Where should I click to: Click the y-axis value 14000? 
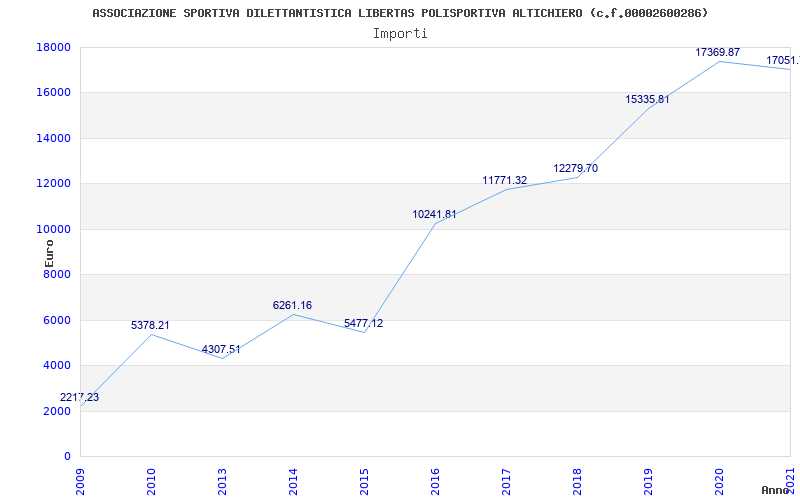tap(54, 139)
